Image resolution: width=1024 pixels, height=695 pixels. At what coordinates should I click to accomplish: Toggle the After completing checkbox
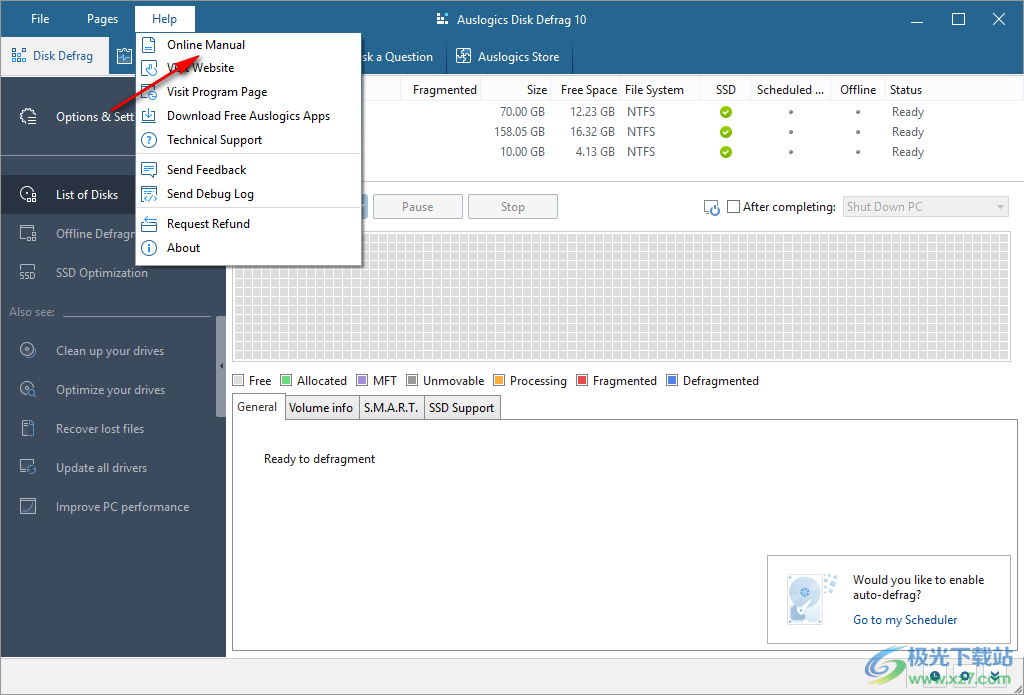(x=733, y=206)
